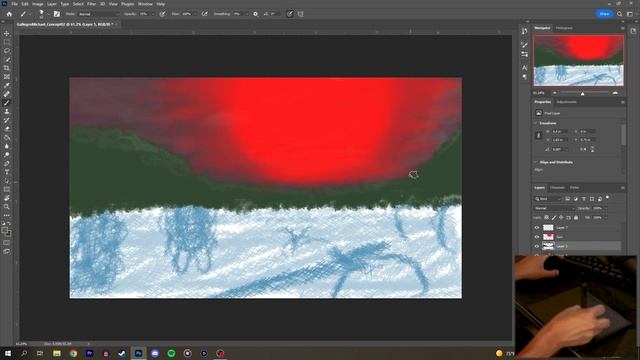Viewport: 640px width, 360px height.
Task: Open the Steam icon in the taskbar
Action: pos(122,353)
